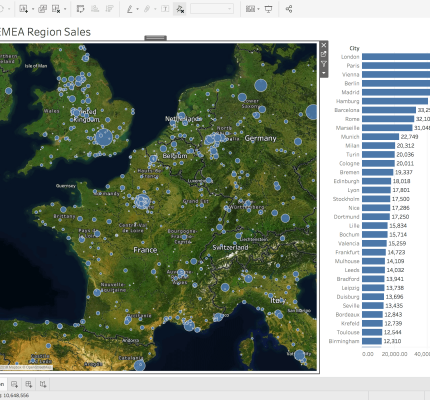
Task: Expand the group members dropdown arrow
Action: pyautogui.click(x=155, y=9)
